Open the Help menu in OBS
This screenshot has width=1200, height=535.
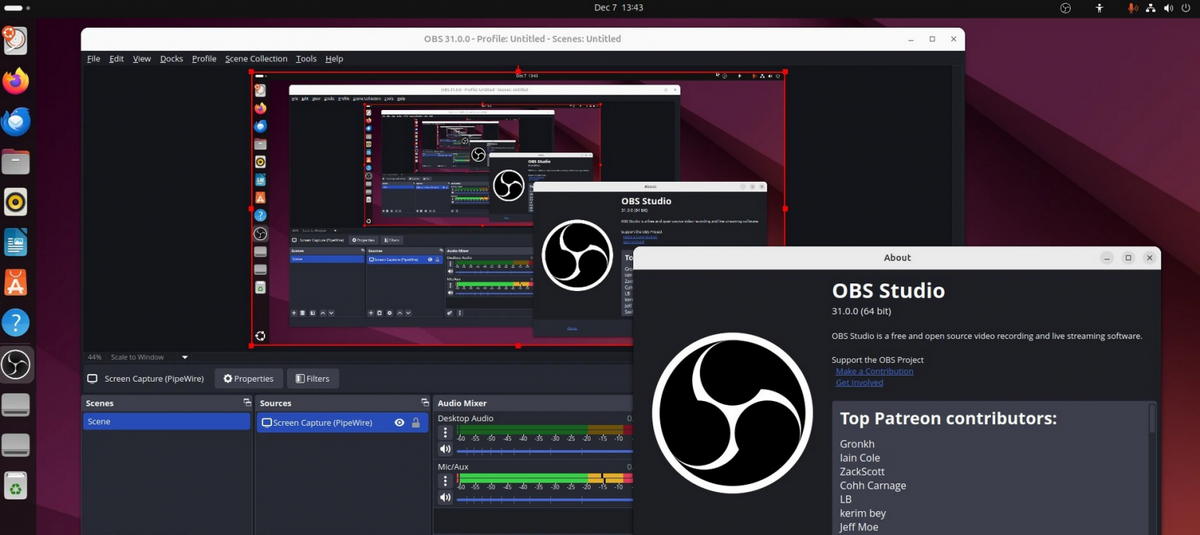[x=334, y=59]
